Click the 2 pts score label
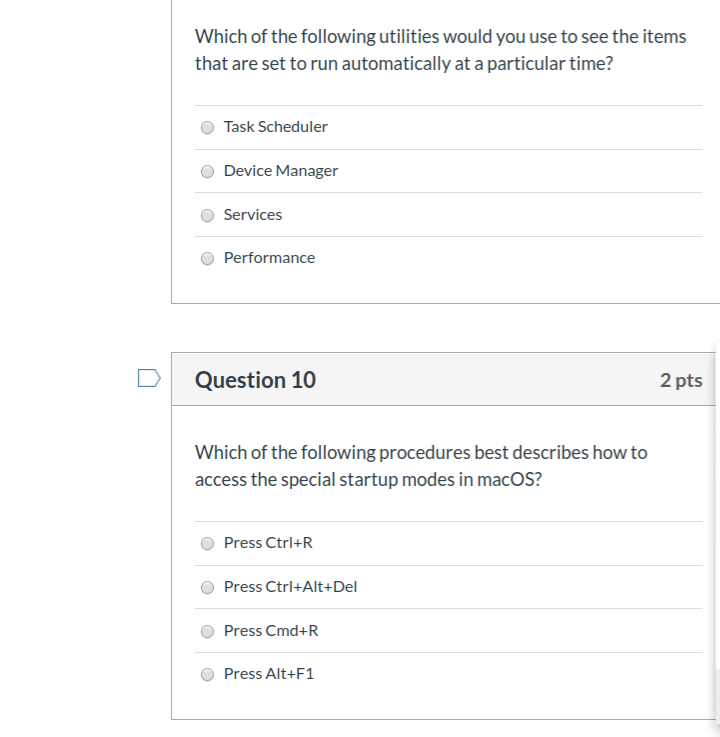This screenshot has width=720, height=737. [x=681, y=380]
